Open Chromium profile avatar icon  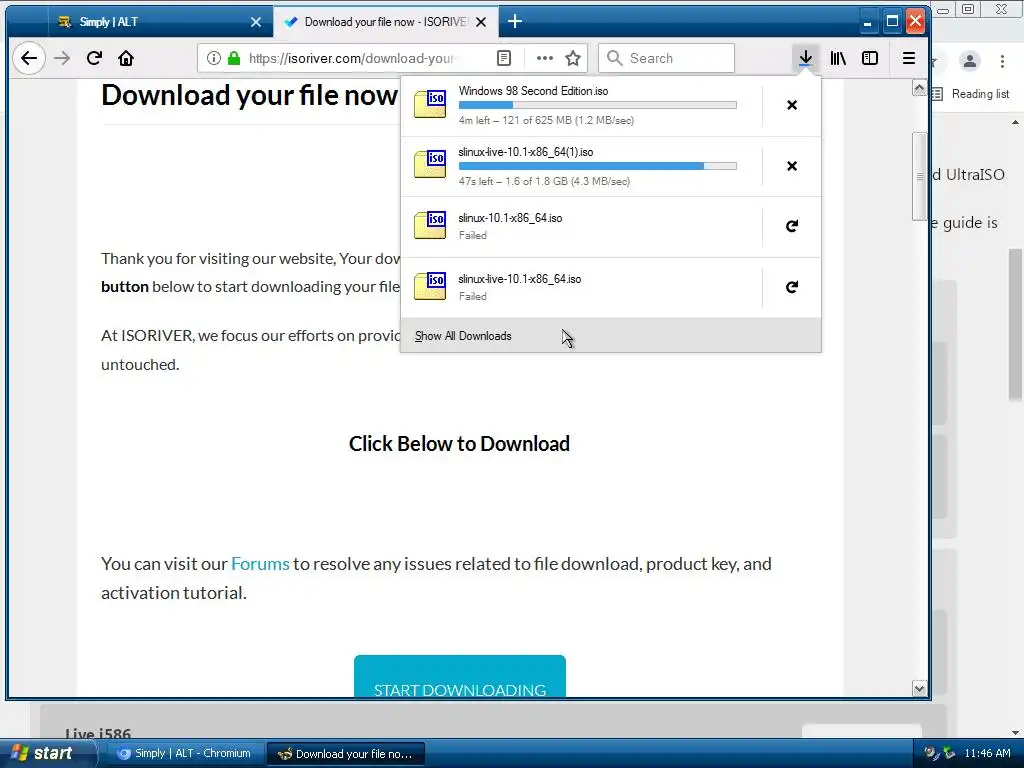coord(970,61)
